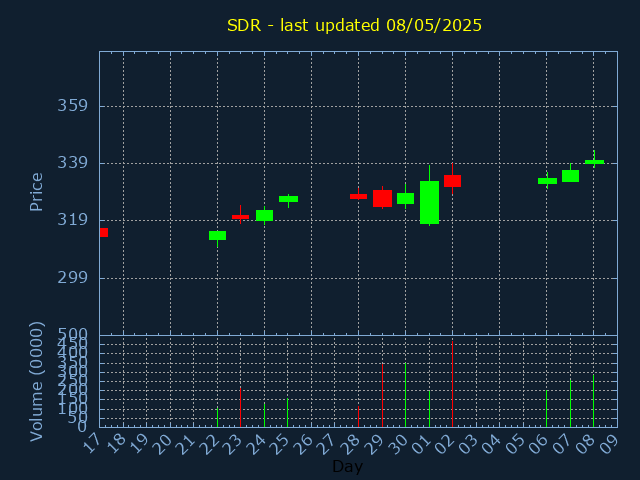This screenshot has height=480, width=640.
Task: Click the day 27 x-axis label
Action: tap(327, 444)
